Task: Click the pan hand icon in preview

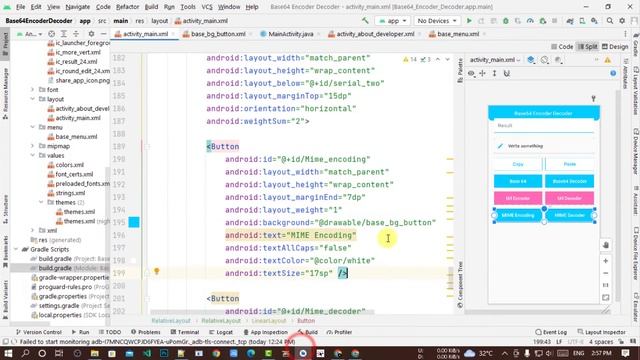Action: pos(606,245)
